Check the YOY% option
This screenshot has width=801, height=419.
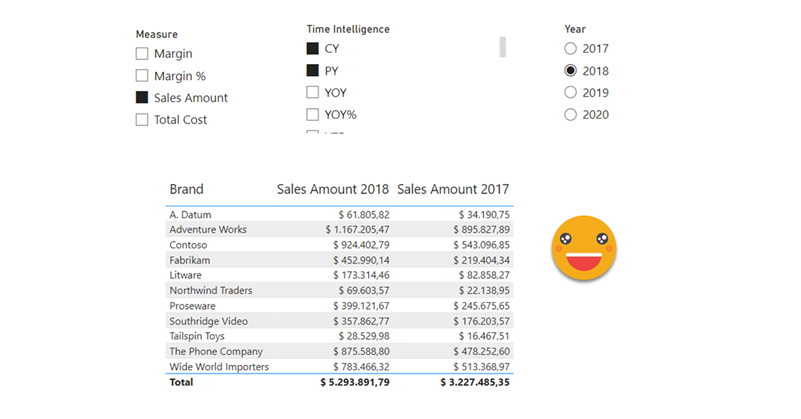(313, 114)
